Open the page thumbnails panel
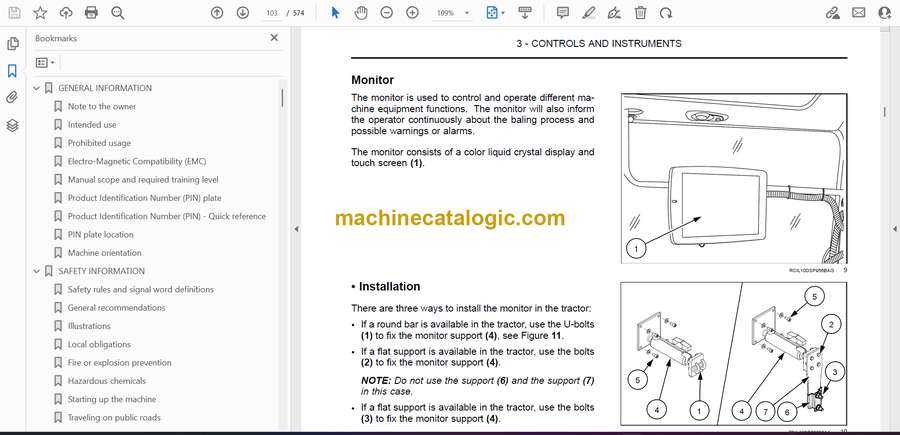 click(13, 44)
